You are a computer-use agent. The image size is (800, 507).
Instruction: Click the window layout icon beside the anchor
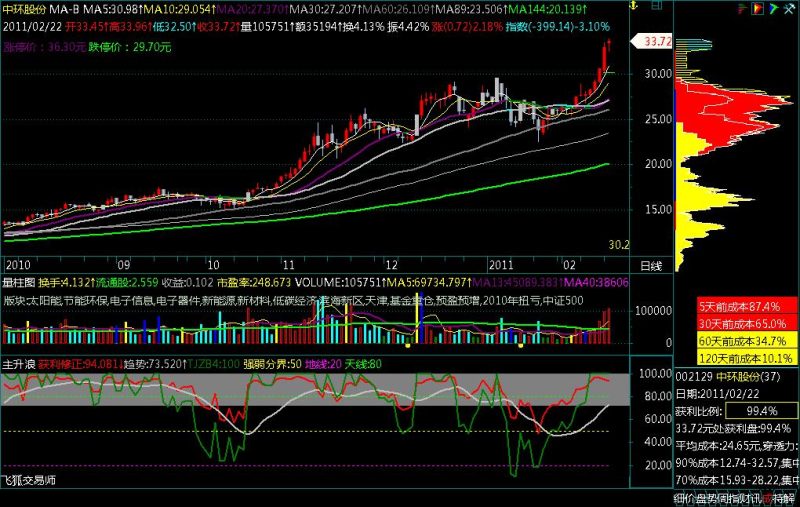[657, 6]
